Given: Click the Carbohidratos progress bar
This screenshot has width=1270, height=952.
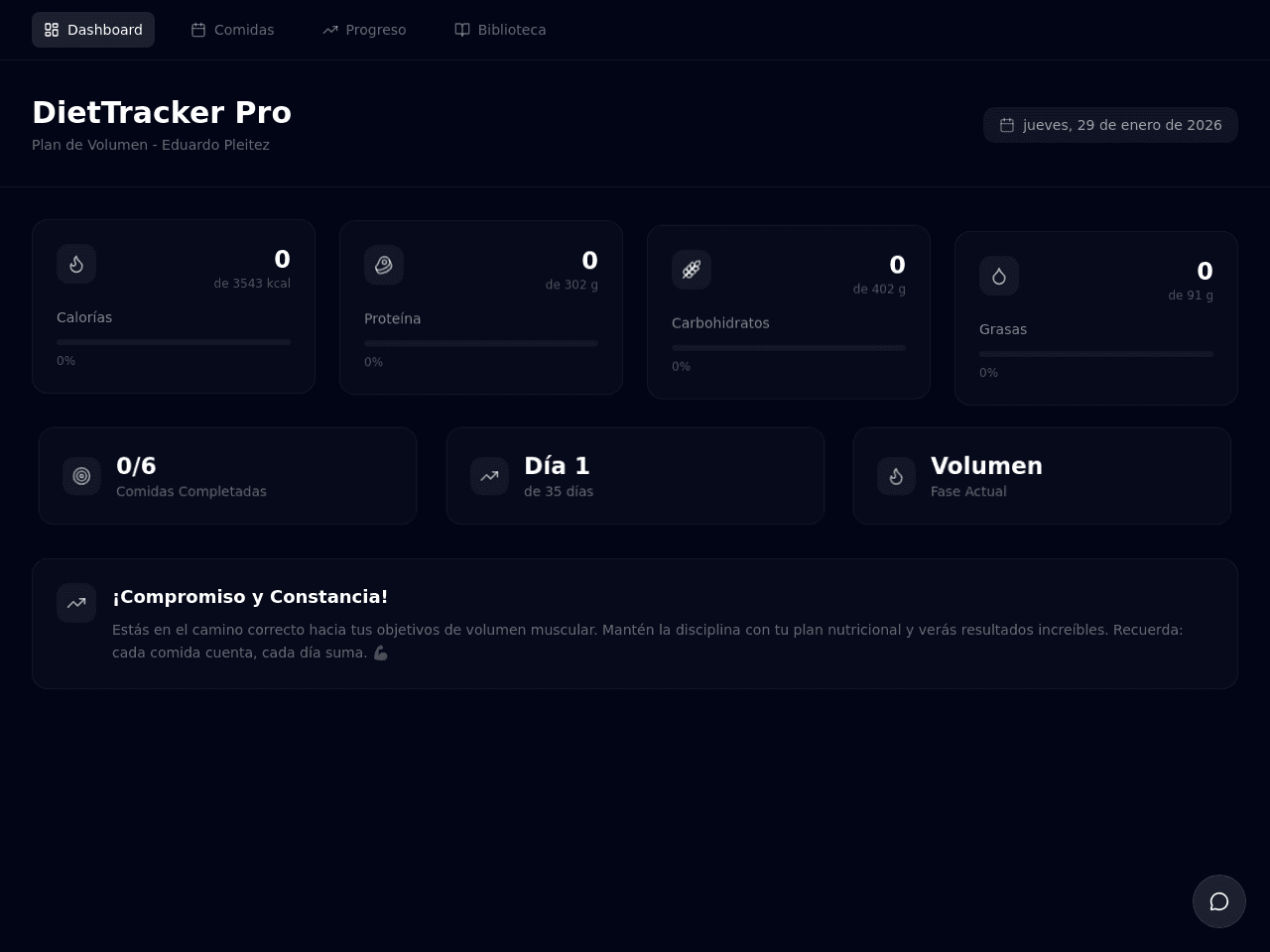Looking at the screenshot, I should click(789, 348).
